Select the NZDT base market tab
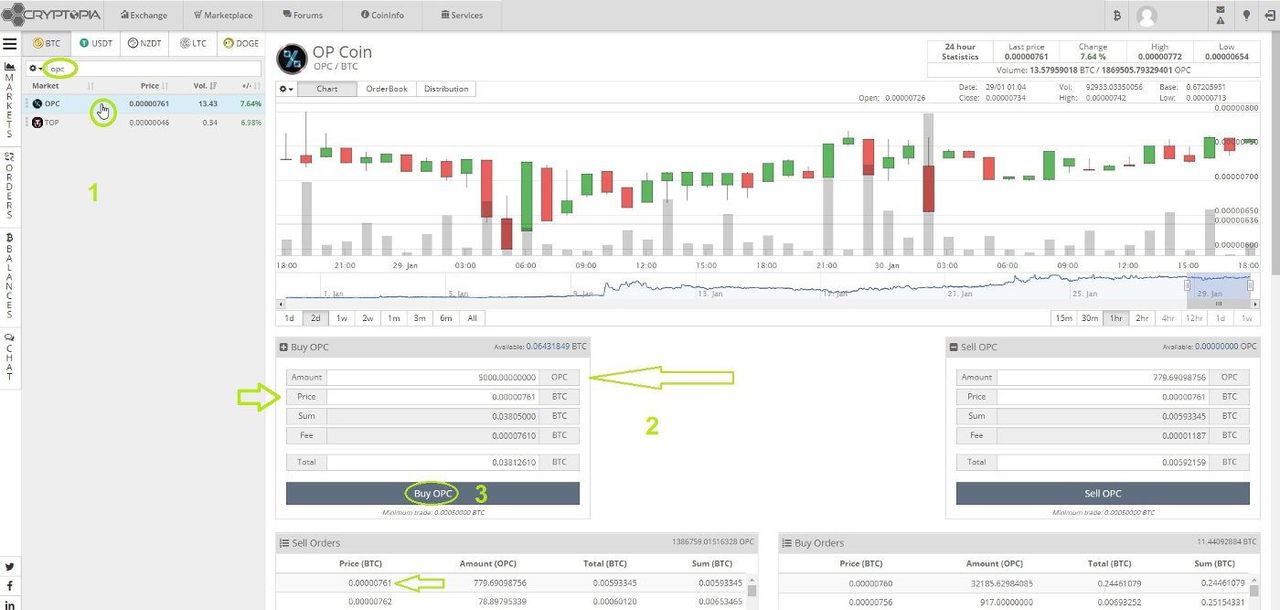 [145, 43]
